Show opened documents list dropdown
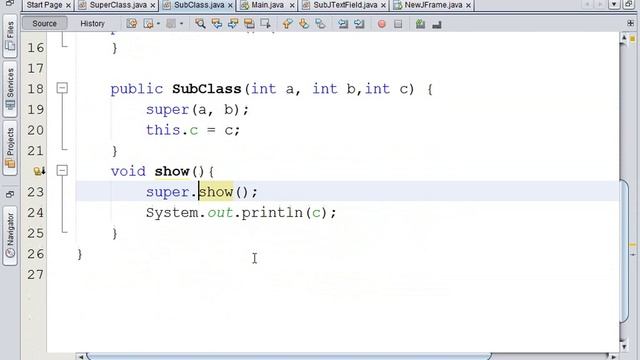This screenshot has width=640, height=360. [614, 4]
